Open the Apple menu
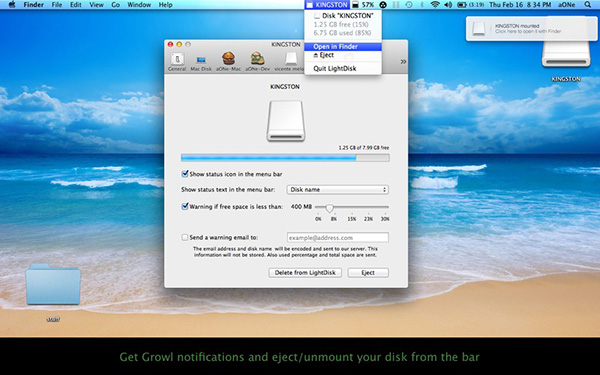Image resolution: width=600 pixels, height=375 pixels. click(12, 5)
